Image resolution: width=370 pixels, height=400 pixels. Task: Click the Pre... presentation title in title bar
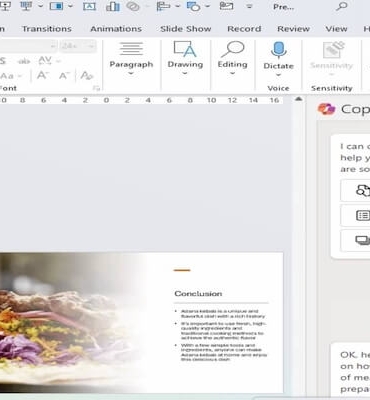(284, 7)
